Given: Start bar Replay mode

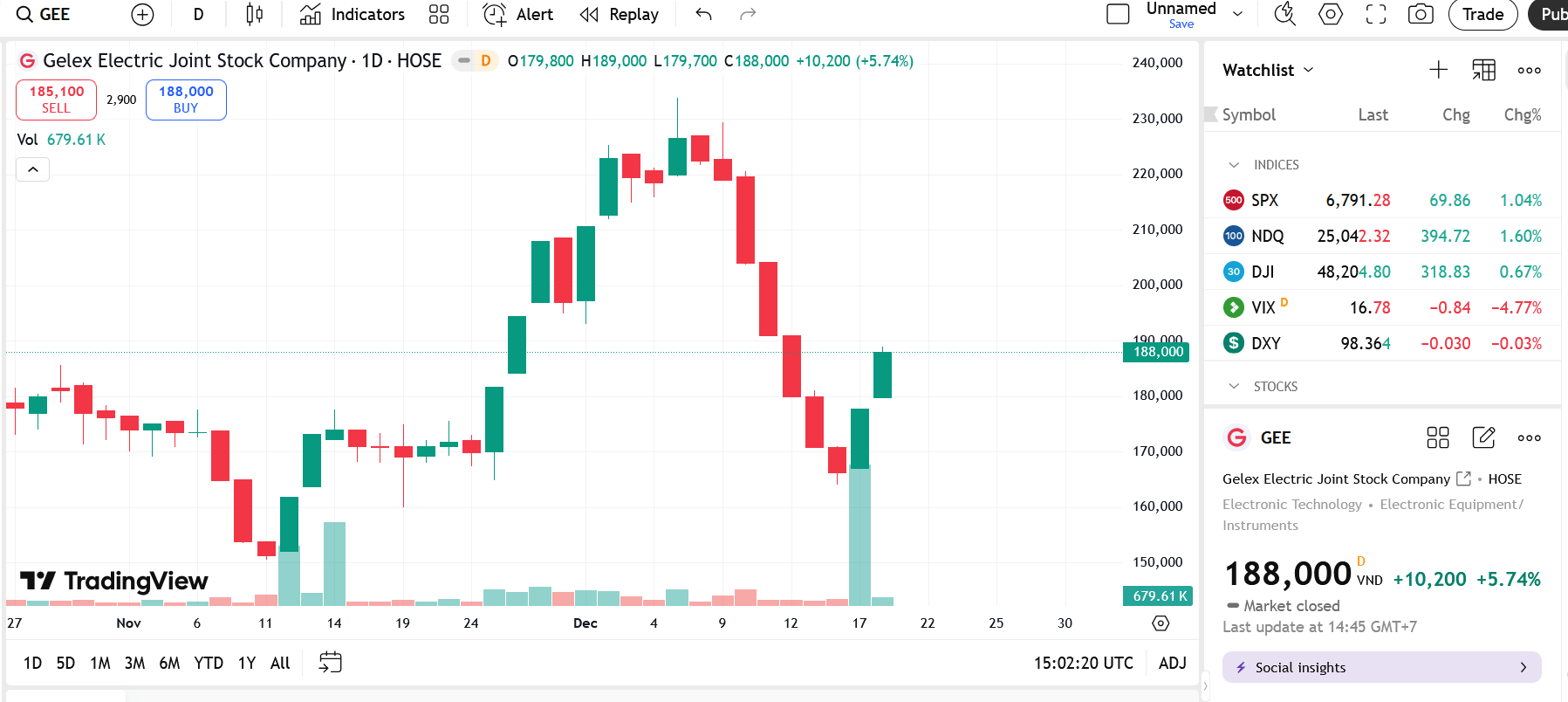Looking at the screenshot, I should pos(620,14).
